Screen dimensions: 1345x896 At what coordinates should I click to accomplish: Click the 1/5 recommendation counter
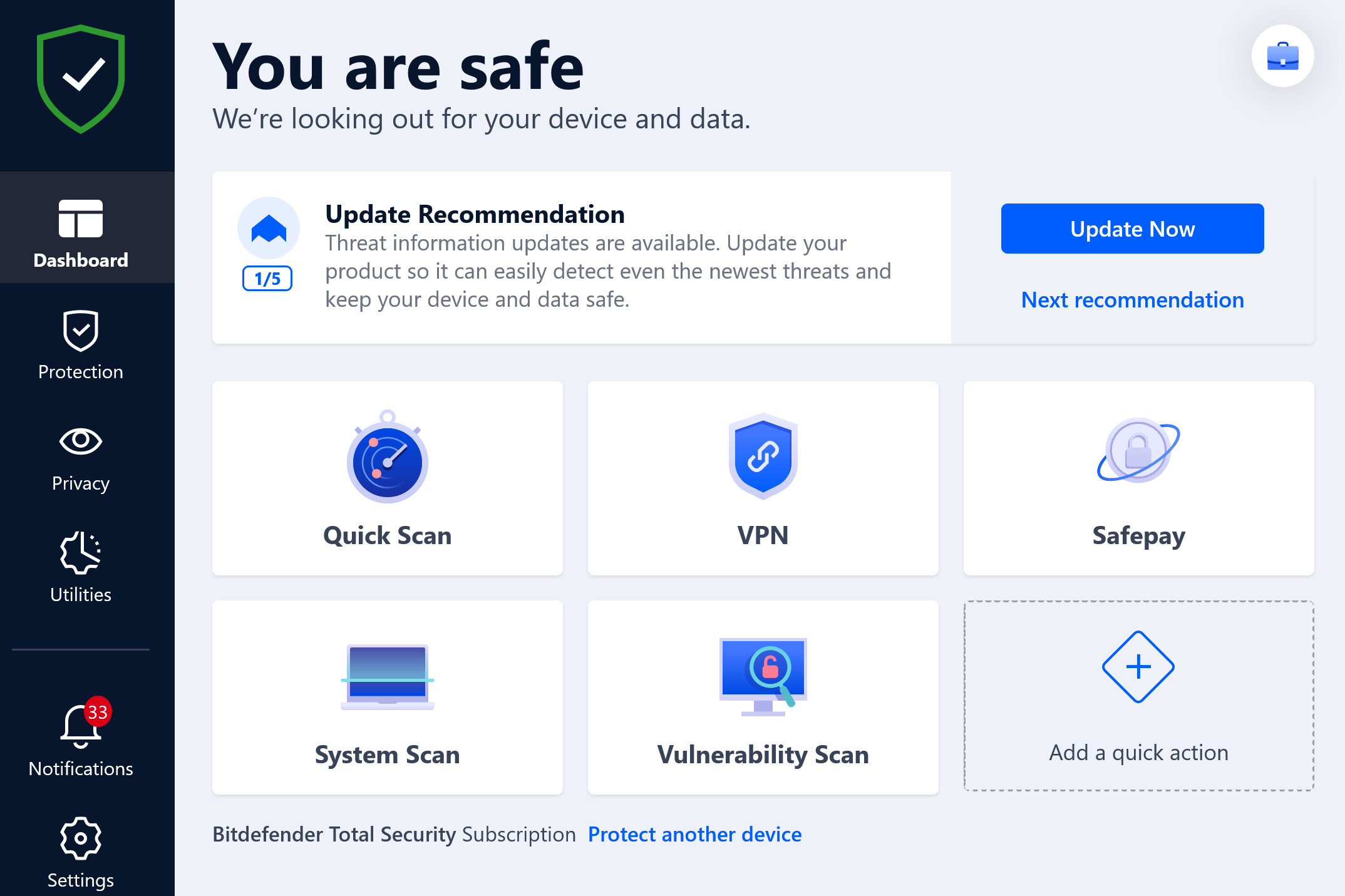click(x=267, y=279)
